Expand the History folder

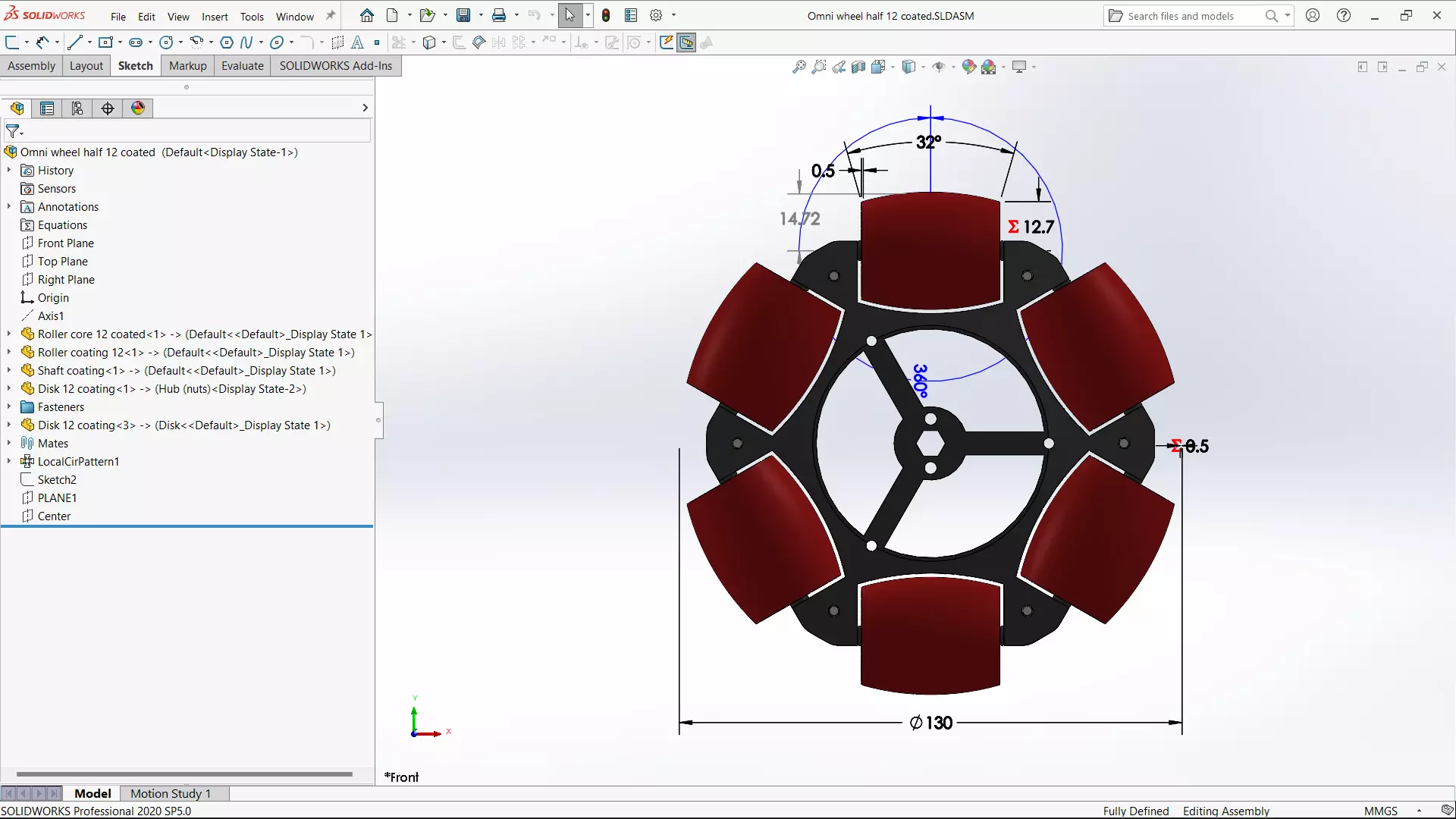click(9, 170)
